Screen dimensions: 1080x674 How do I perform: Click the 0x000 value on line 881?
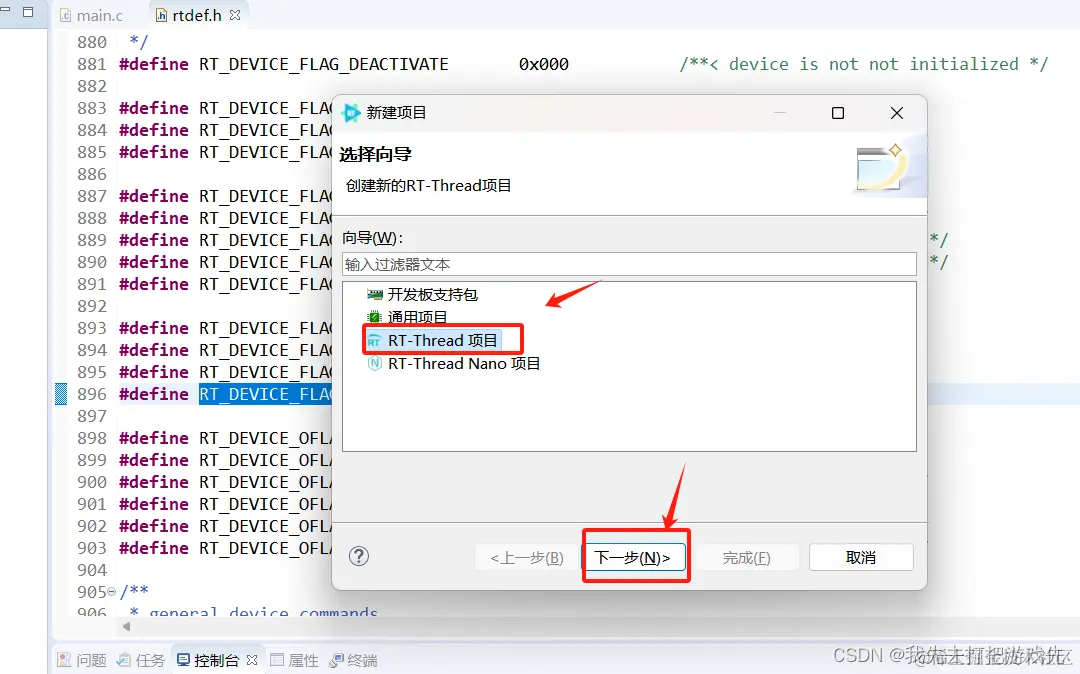click(x=543, y=64)
